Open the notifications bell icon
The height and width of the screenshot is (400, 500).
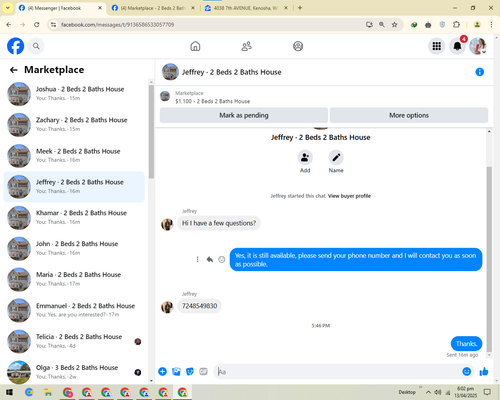[x=457, y=46]
